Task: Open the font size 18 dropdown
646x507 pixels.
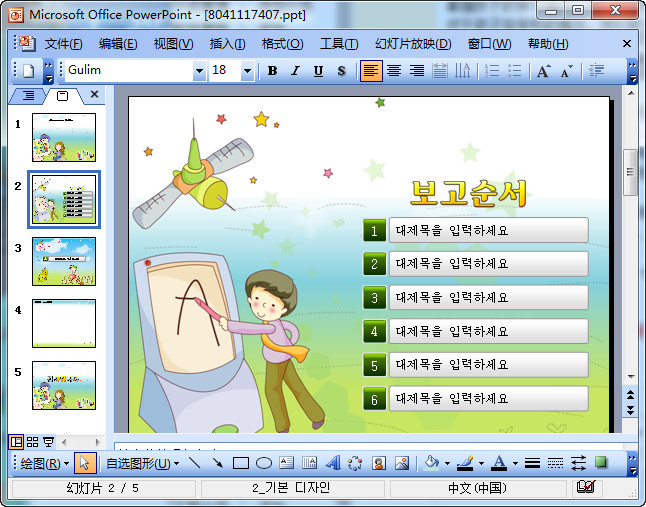Action: pyautogui.click(x=247, y=71)
